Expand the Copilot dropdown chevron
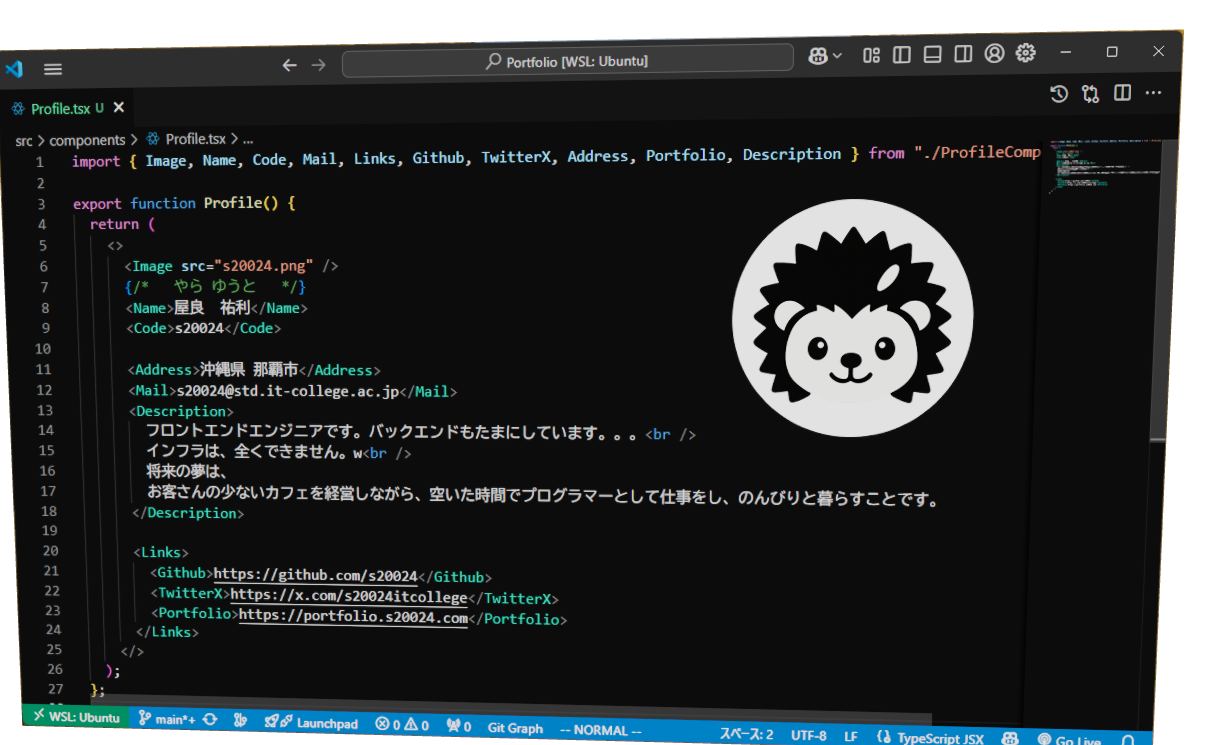Screen dimensions: 1212x745 pyautogui.click(x=837, y=56)
